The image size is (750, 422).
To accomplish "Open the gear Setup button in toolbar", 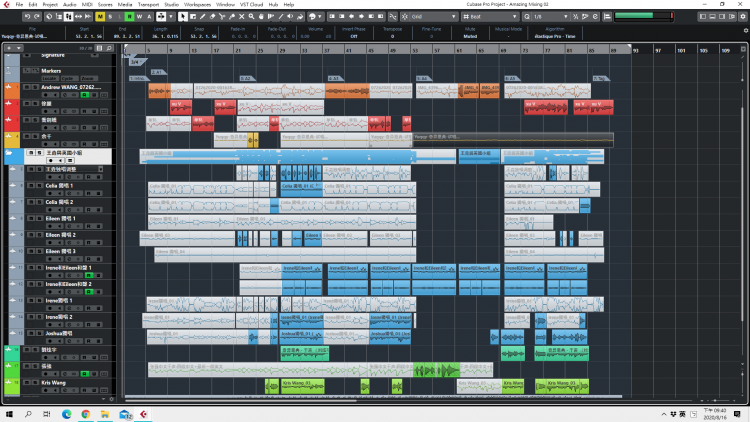I will (x=743, y=17).
